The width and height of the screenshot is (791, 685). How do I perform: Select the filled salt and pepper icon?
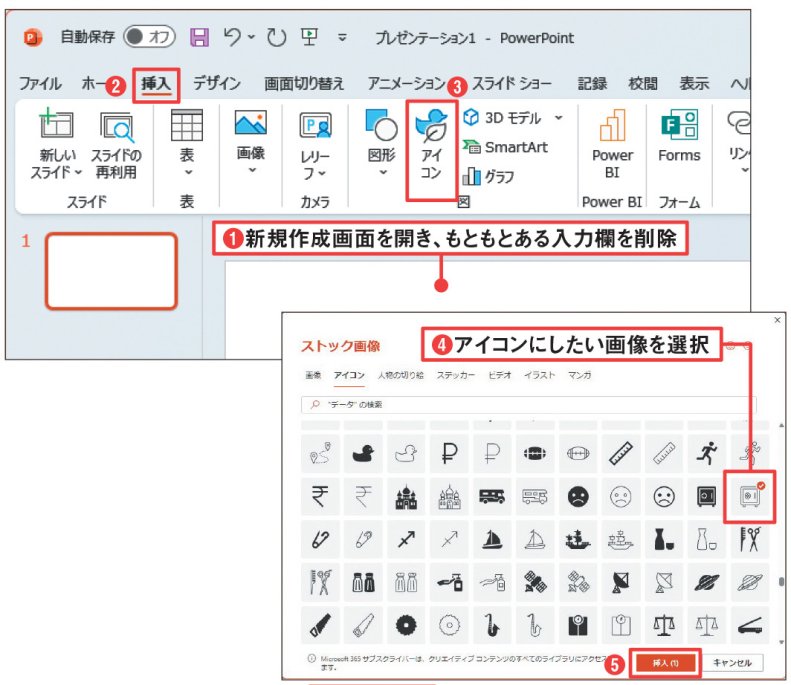pyautogui.click(x=363, y=583)
